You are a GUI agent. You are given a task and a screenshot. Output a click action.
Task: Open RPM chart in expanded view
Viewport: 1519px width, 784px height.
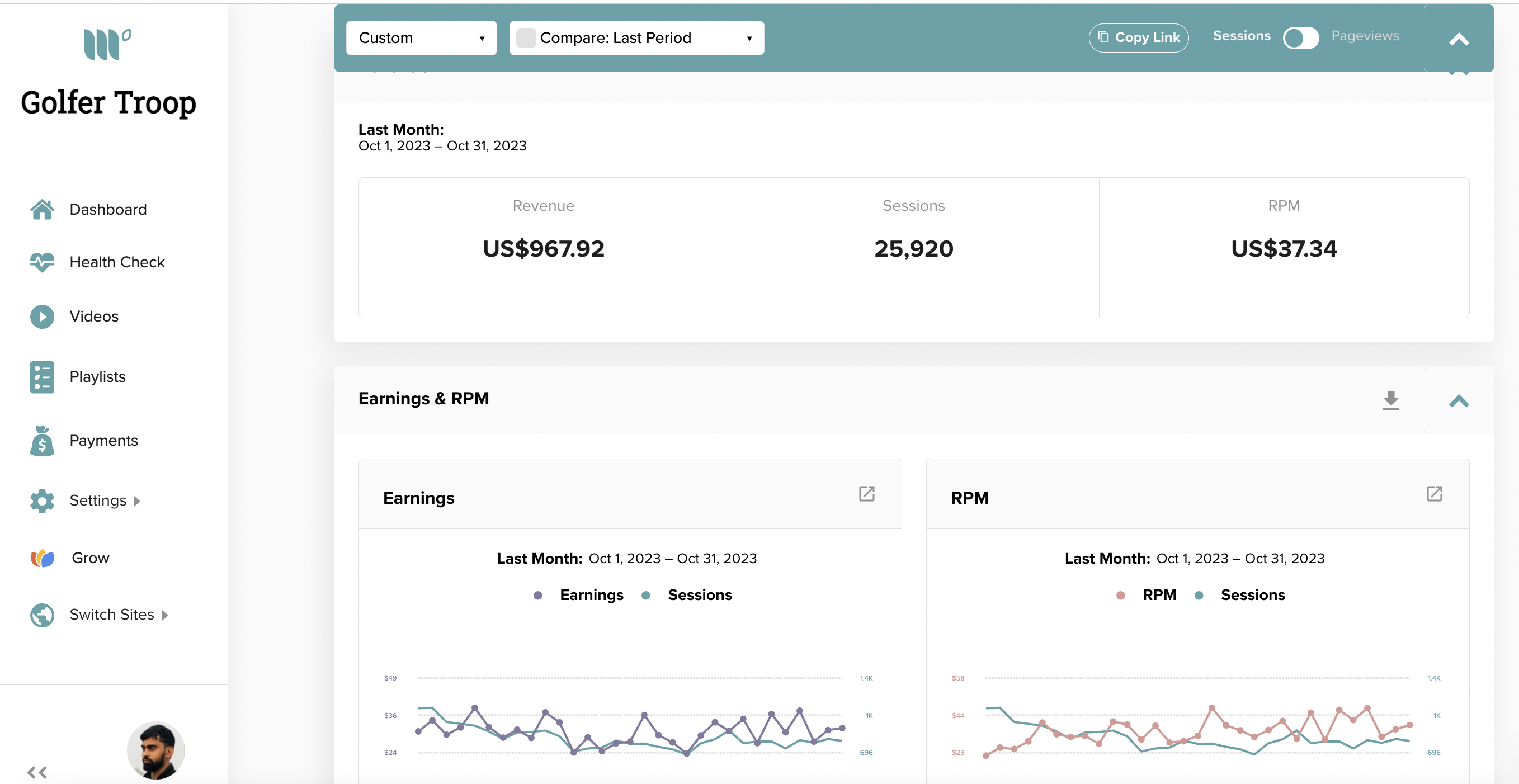click(1434, 493)
